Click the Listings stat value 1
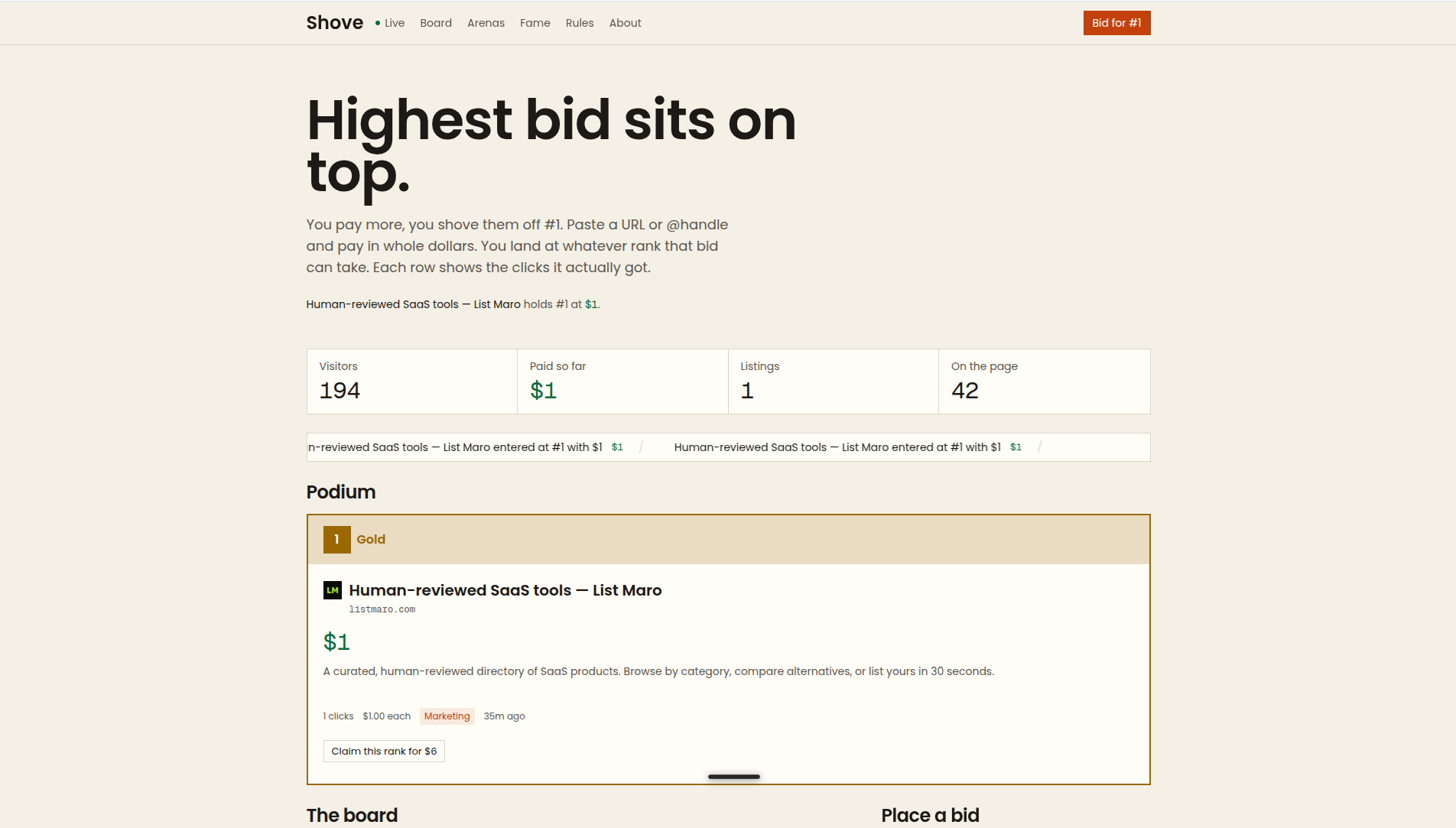Viewport: 1456px width, 828px height. tap(747, 391)
